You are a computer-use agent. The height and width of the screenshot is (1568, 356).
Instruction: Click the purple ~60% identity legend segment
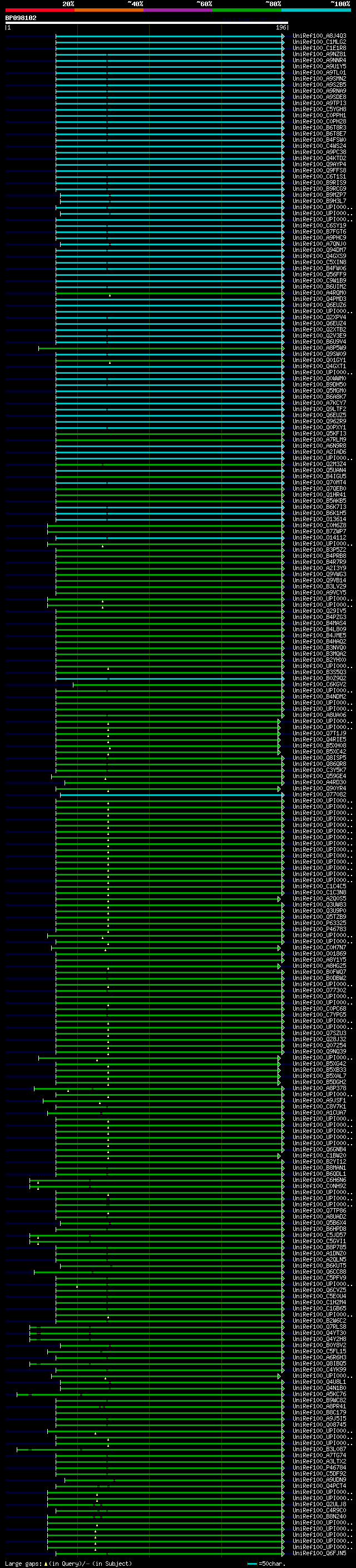(x=179, y=10)
